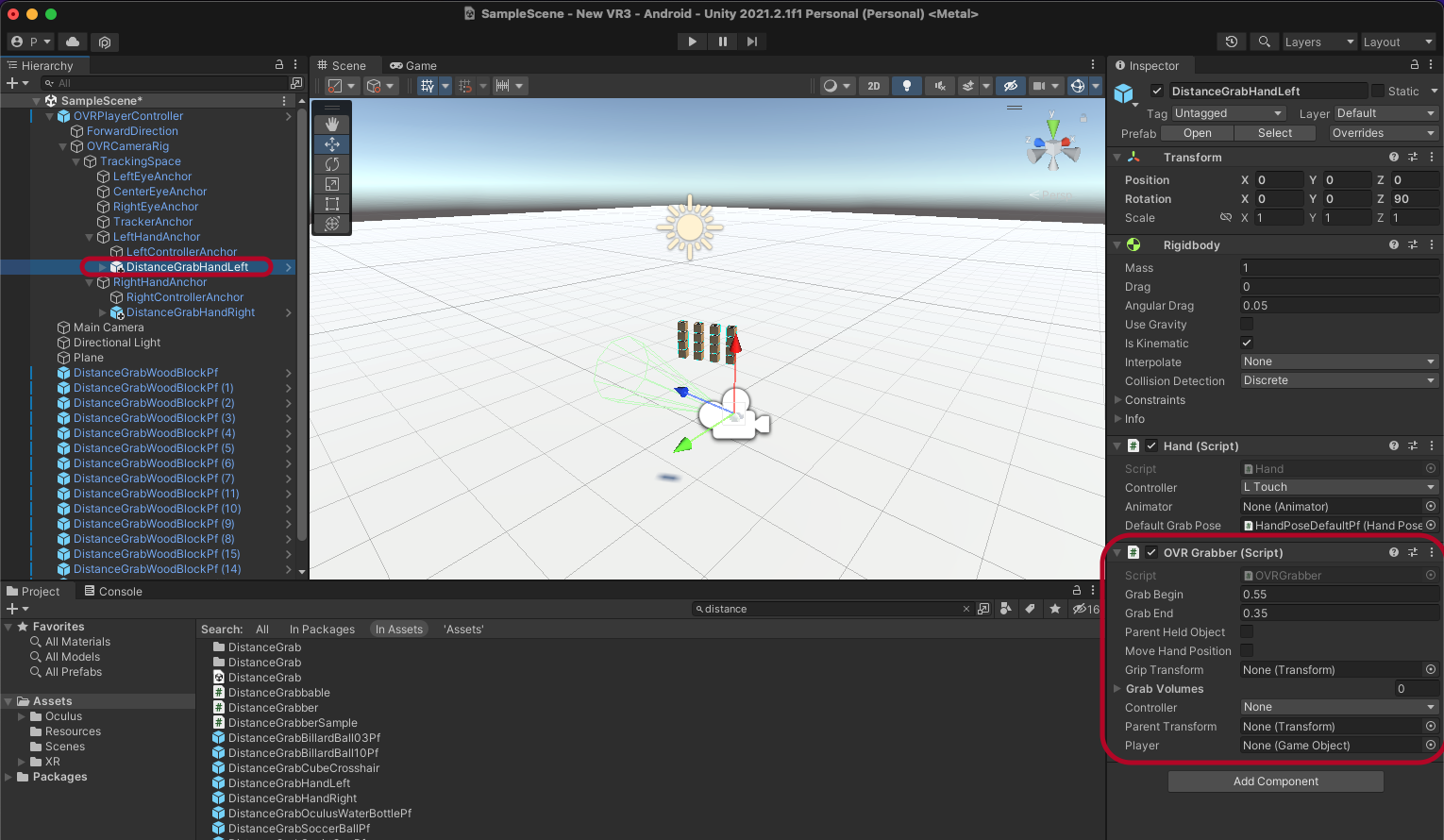
Task: Collapse LeftHandAnchor in hierarchy
Action: click(x=90, y=237)
